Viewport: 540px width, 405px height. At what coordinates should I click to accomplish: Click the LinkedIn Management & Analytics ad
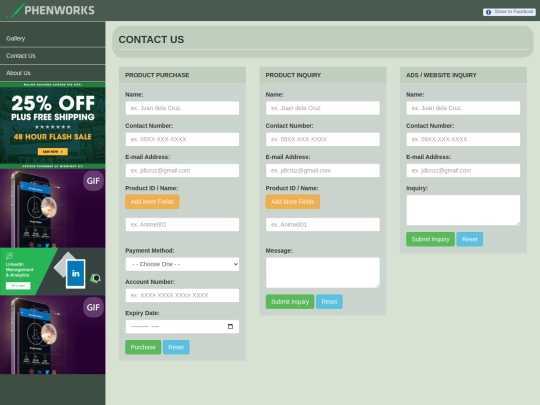[x=53, y=272]
